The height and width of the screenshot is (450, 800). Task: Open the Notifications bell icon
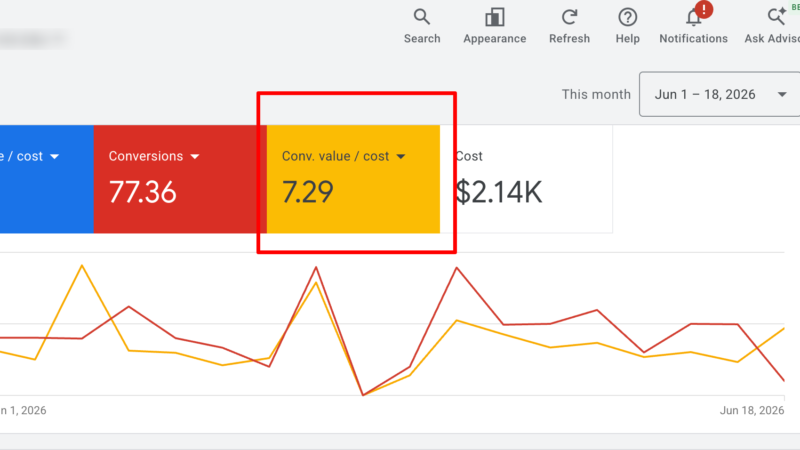[693, 17]
